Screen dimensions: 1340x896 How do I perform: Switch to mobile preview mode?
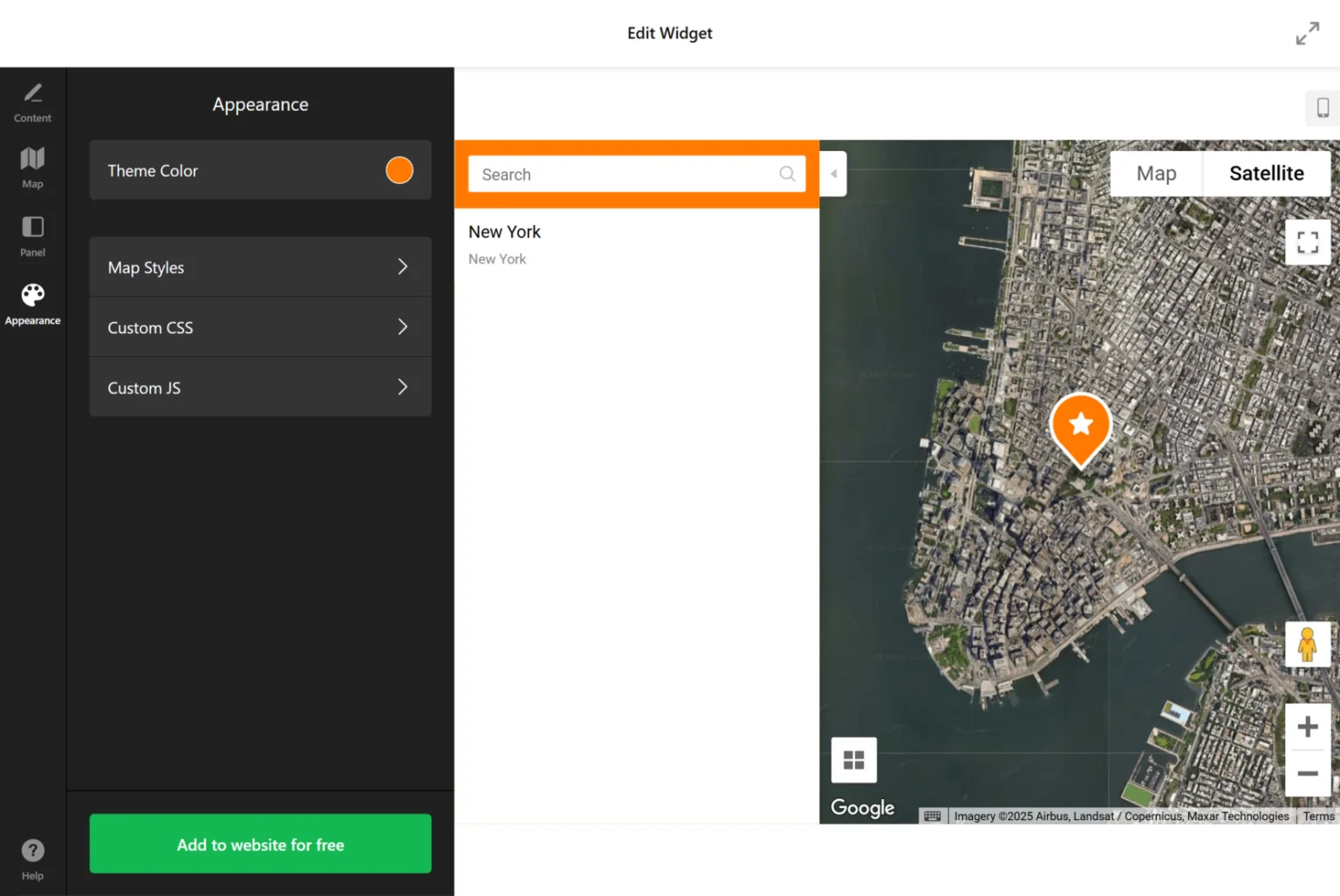(x=1322, y=108)
